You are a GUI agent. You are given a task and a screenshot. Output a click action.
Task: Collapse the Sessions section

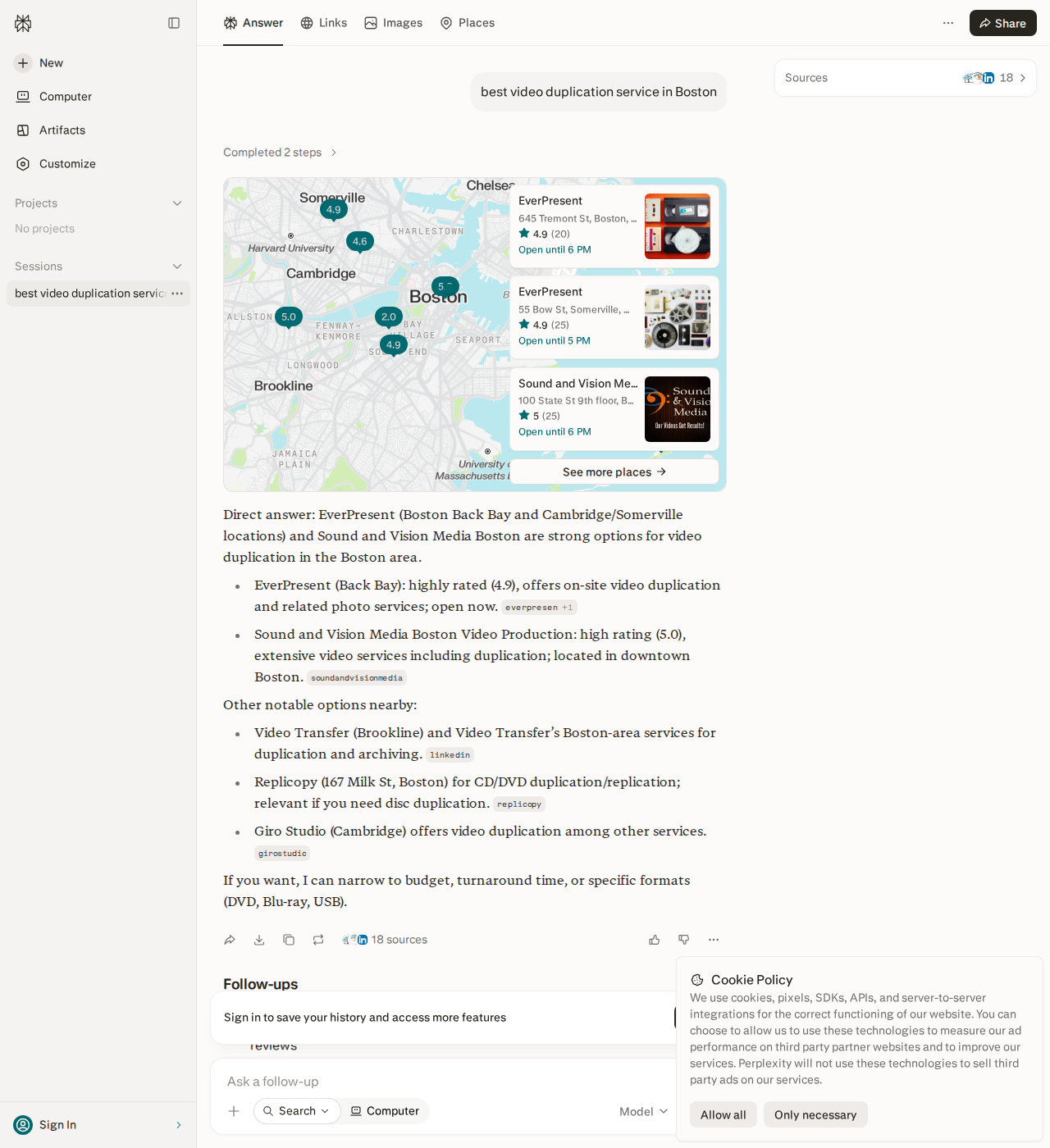(177, 266)
